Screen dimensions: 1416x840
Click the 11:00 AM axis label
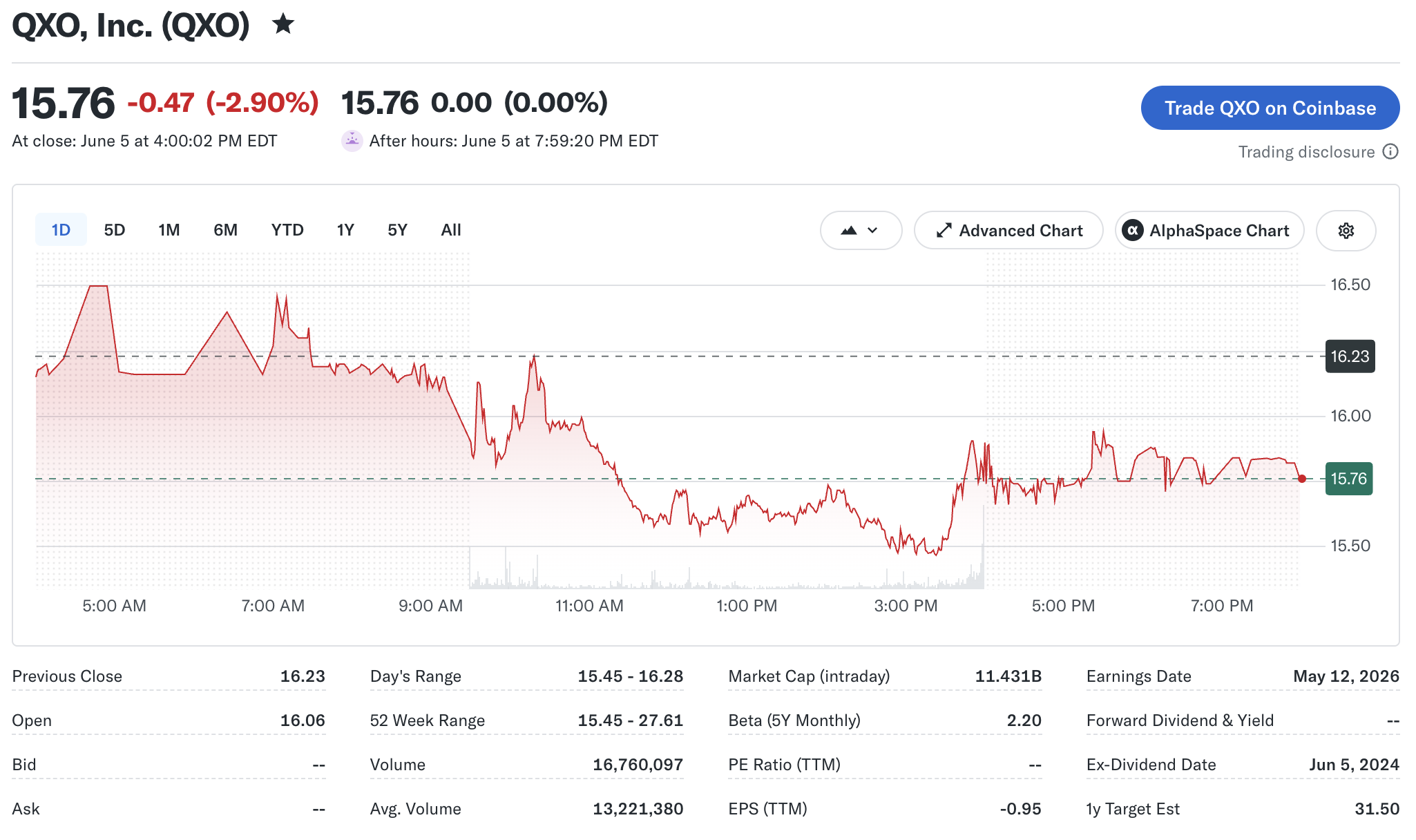pos(589,606)
